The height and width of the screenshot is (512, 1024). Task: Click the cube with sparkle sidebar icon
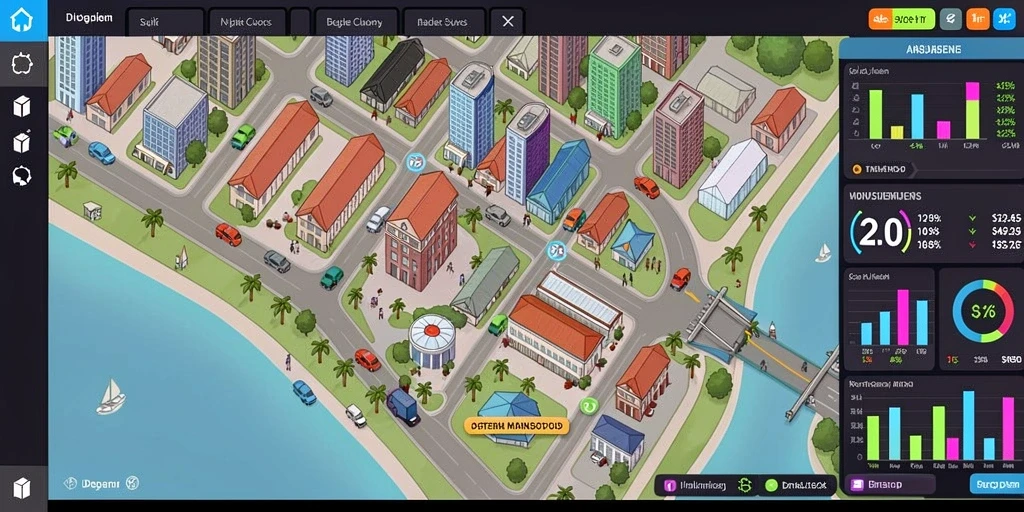22,141
